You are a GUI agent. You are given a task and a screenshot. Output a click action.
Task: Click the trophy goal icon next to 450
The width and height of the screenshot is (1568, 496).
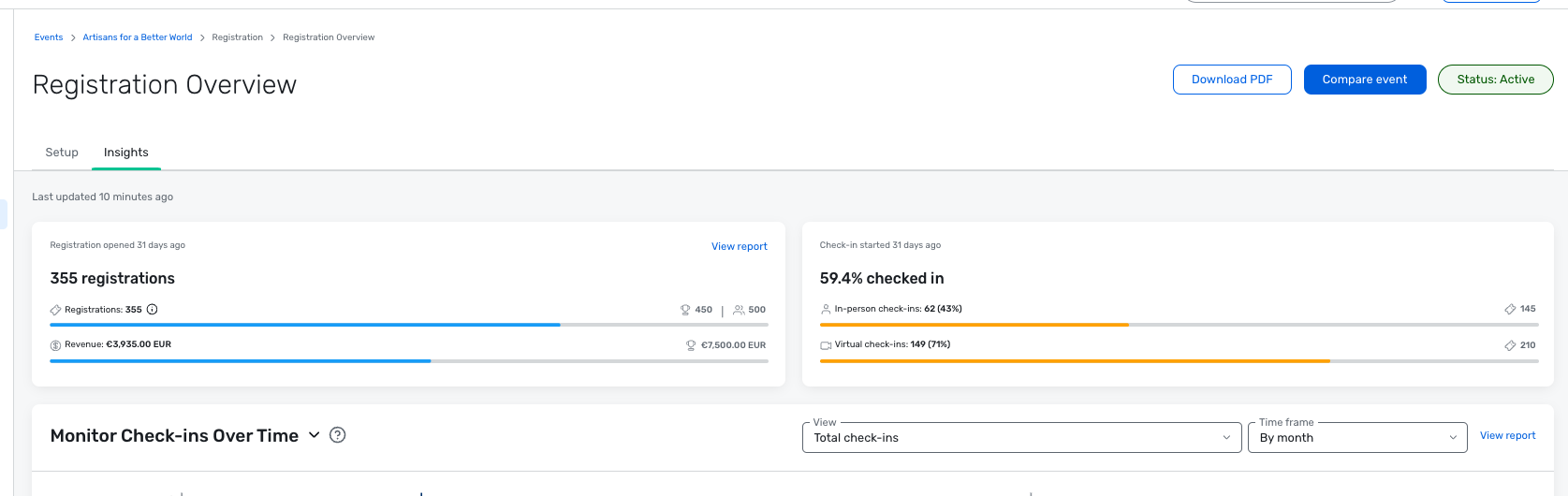click(685, 310)
